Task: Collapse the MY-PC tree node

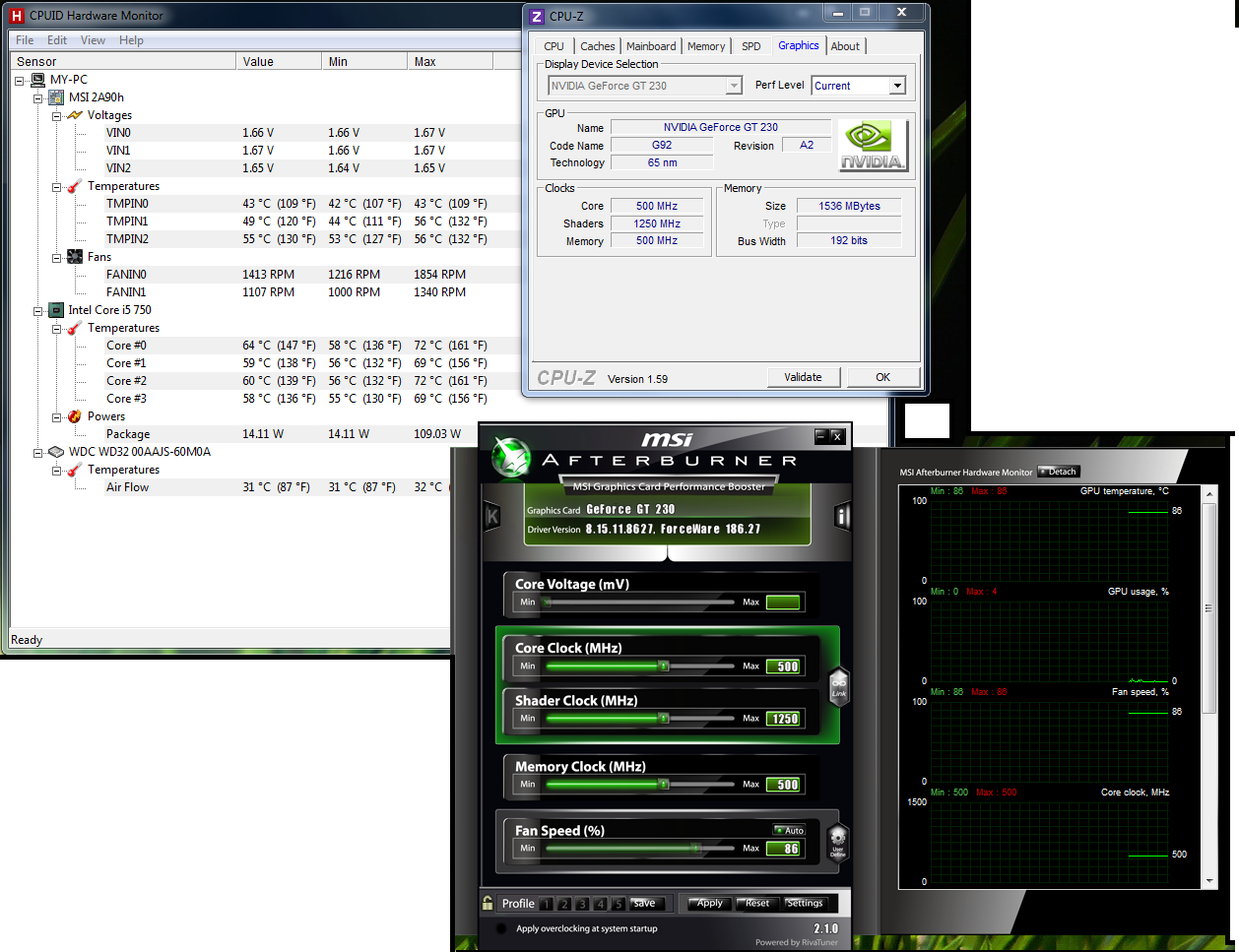Action: click(x=20, y=80)
